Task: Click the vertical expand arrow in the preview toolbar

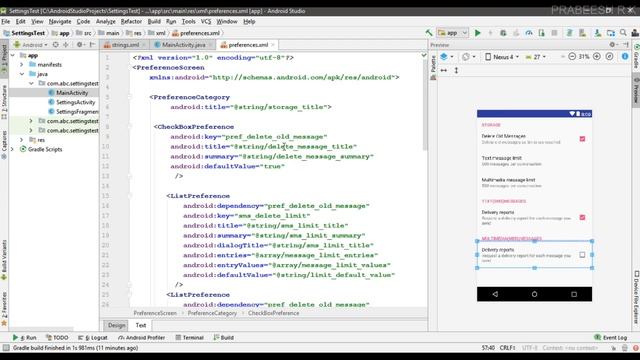Action: pyautogui.click(x=456, y=70)
